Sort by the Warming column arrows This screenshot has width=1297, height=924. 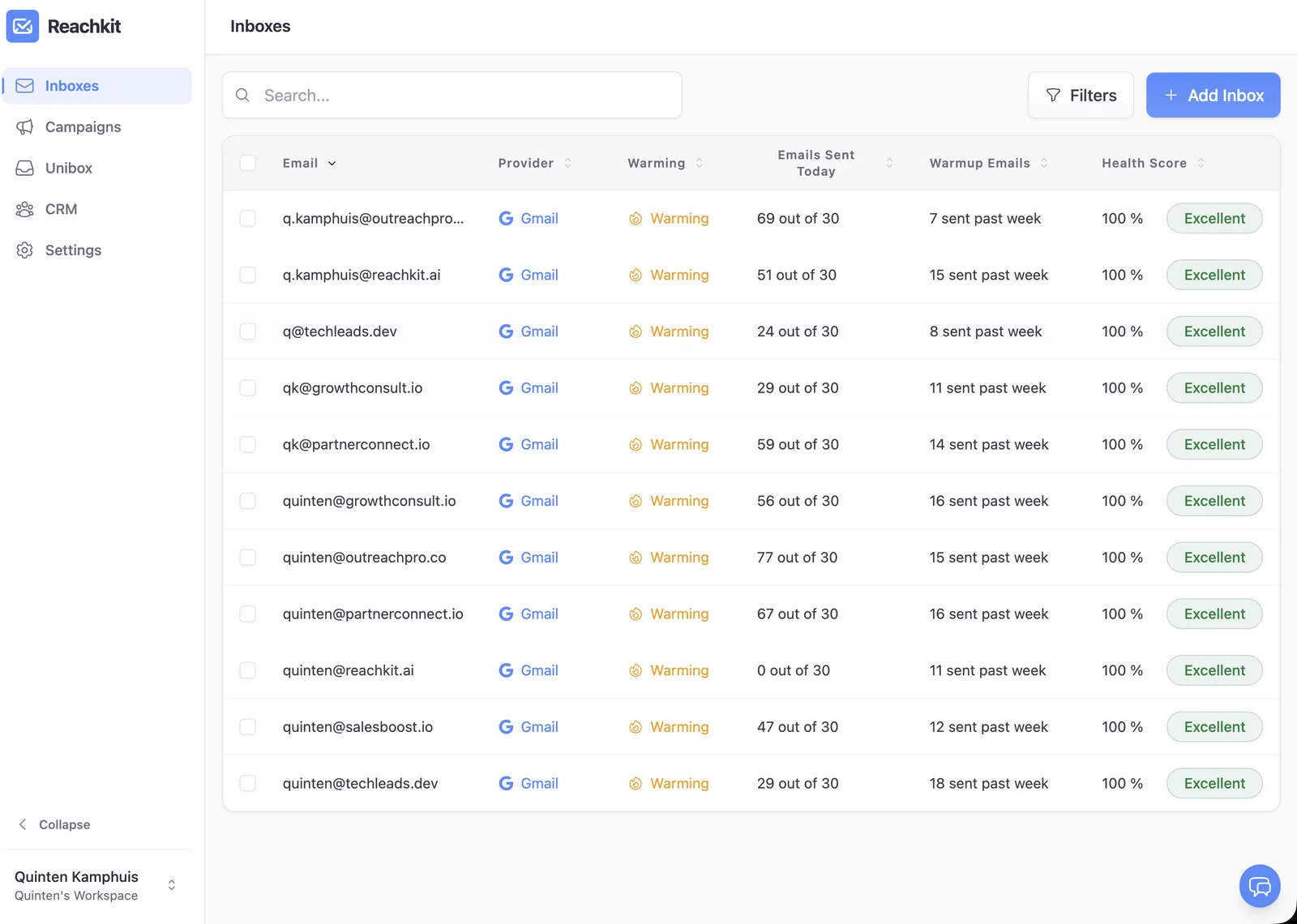tap(699, 163)
